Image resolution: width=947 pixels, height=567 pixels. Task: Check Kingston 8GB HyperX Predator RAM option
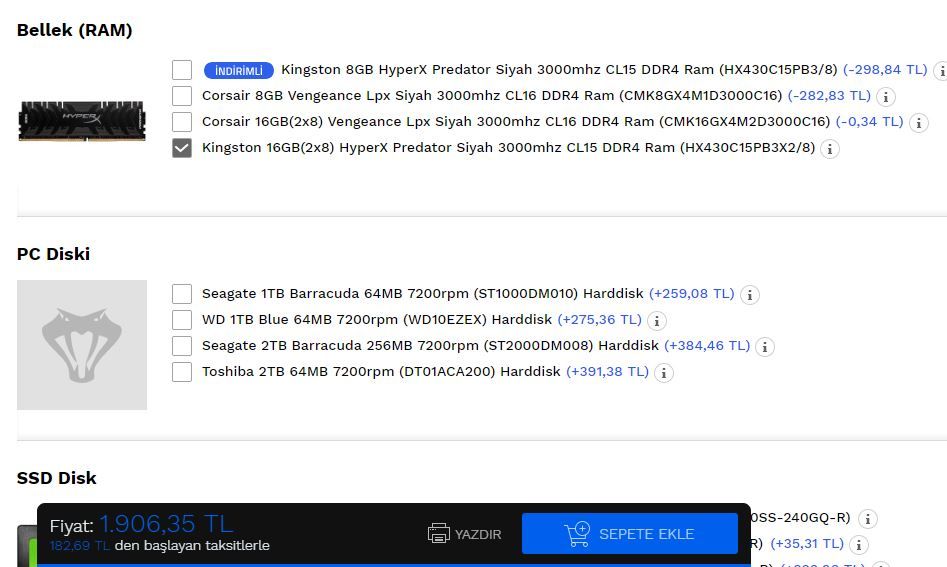182,70
